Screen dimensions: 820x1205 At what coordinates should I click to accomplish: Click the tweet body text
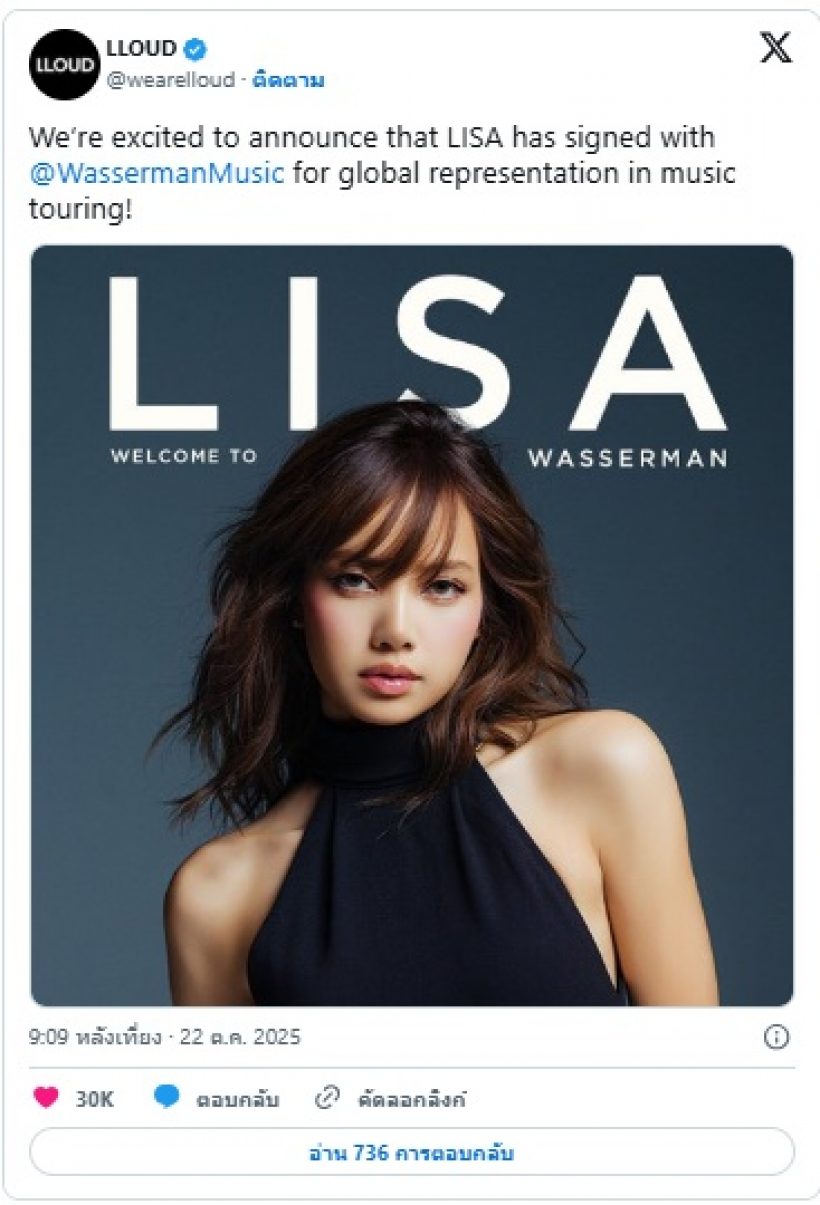pos(382,173)
